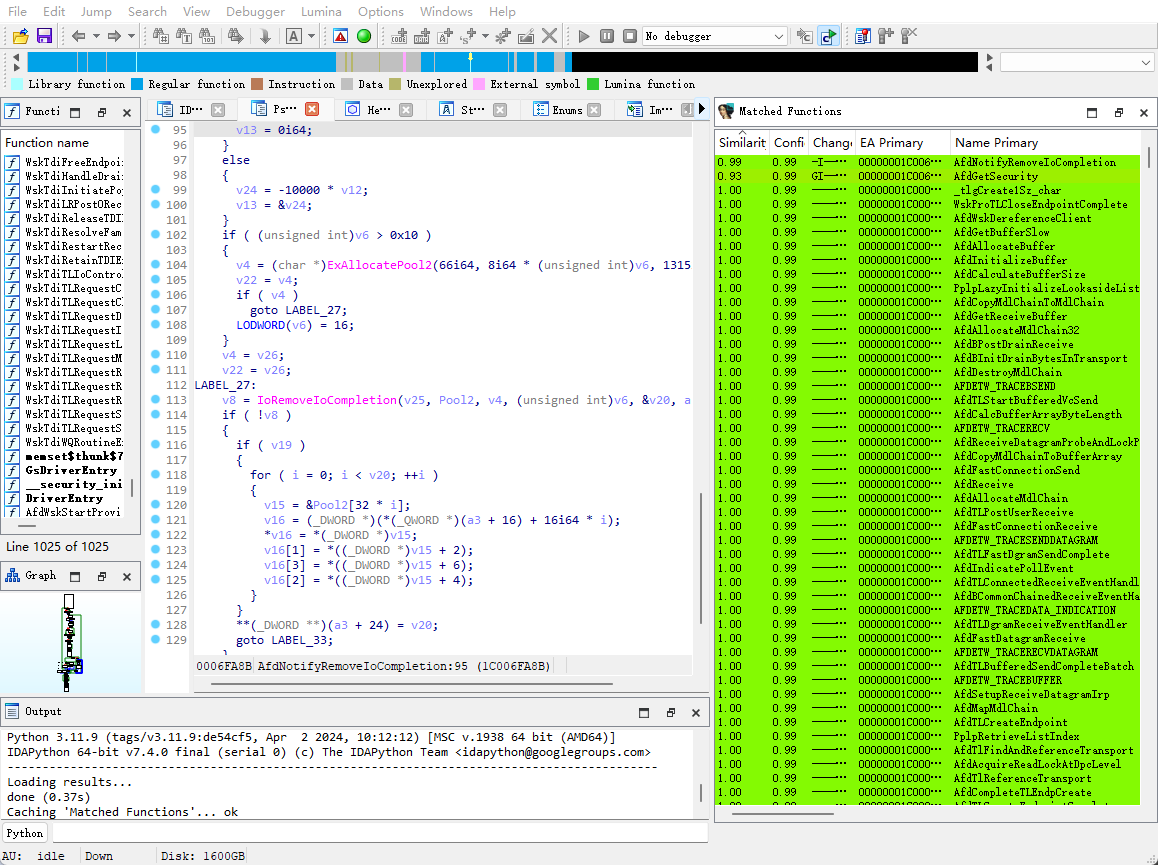Viewport: 1158px width, 865px height.
Task: Start the debugger with the play icon
Action: pos(583,36)
